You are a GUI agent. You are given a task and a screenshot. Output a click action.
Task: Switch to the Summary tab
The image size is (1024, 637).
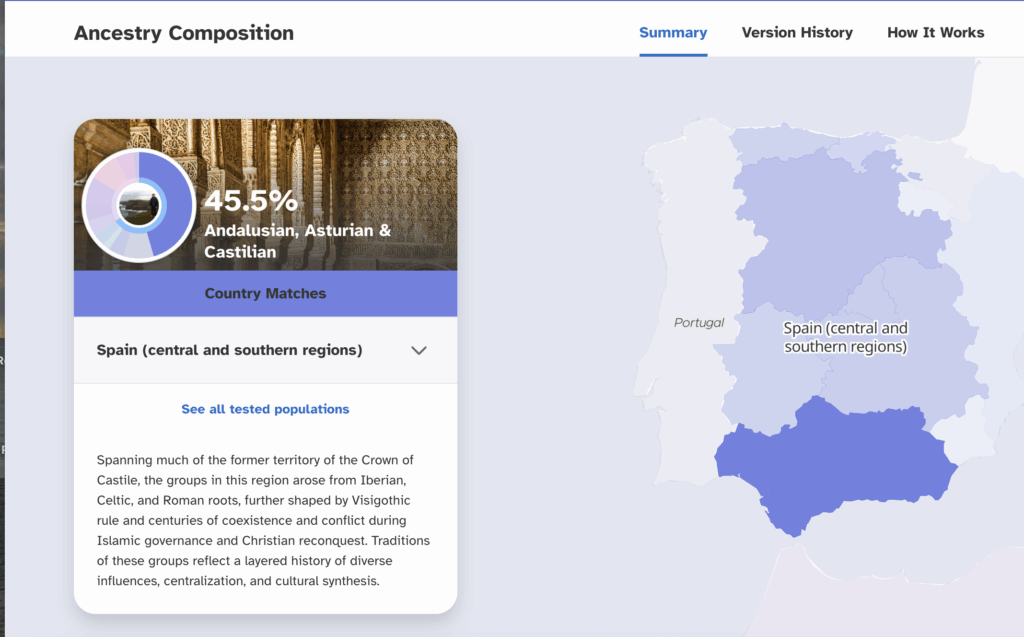(673, 32)
